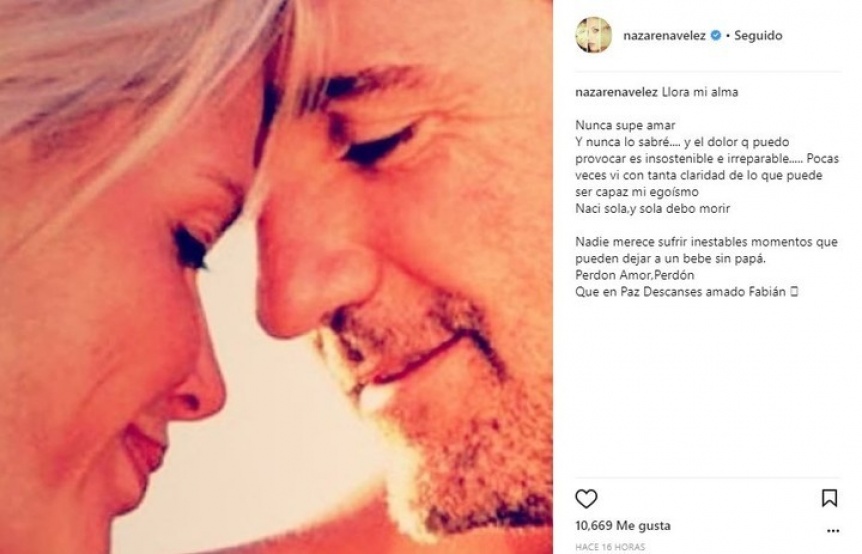Select the caption text Llora mi alma
This screenshot has height=554, width=862.
pos(700,92)
